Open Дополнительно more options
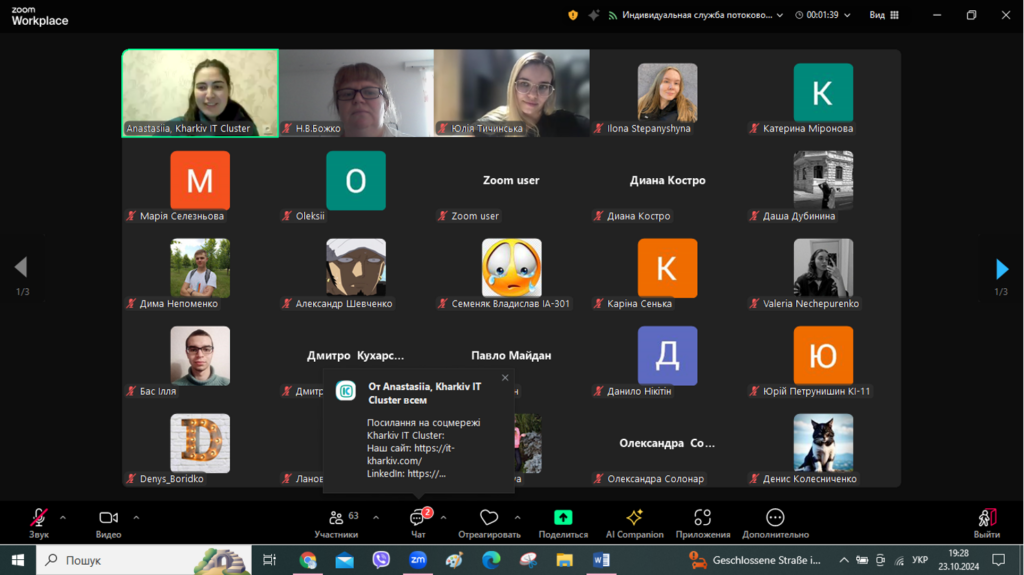 click(775, 523)
